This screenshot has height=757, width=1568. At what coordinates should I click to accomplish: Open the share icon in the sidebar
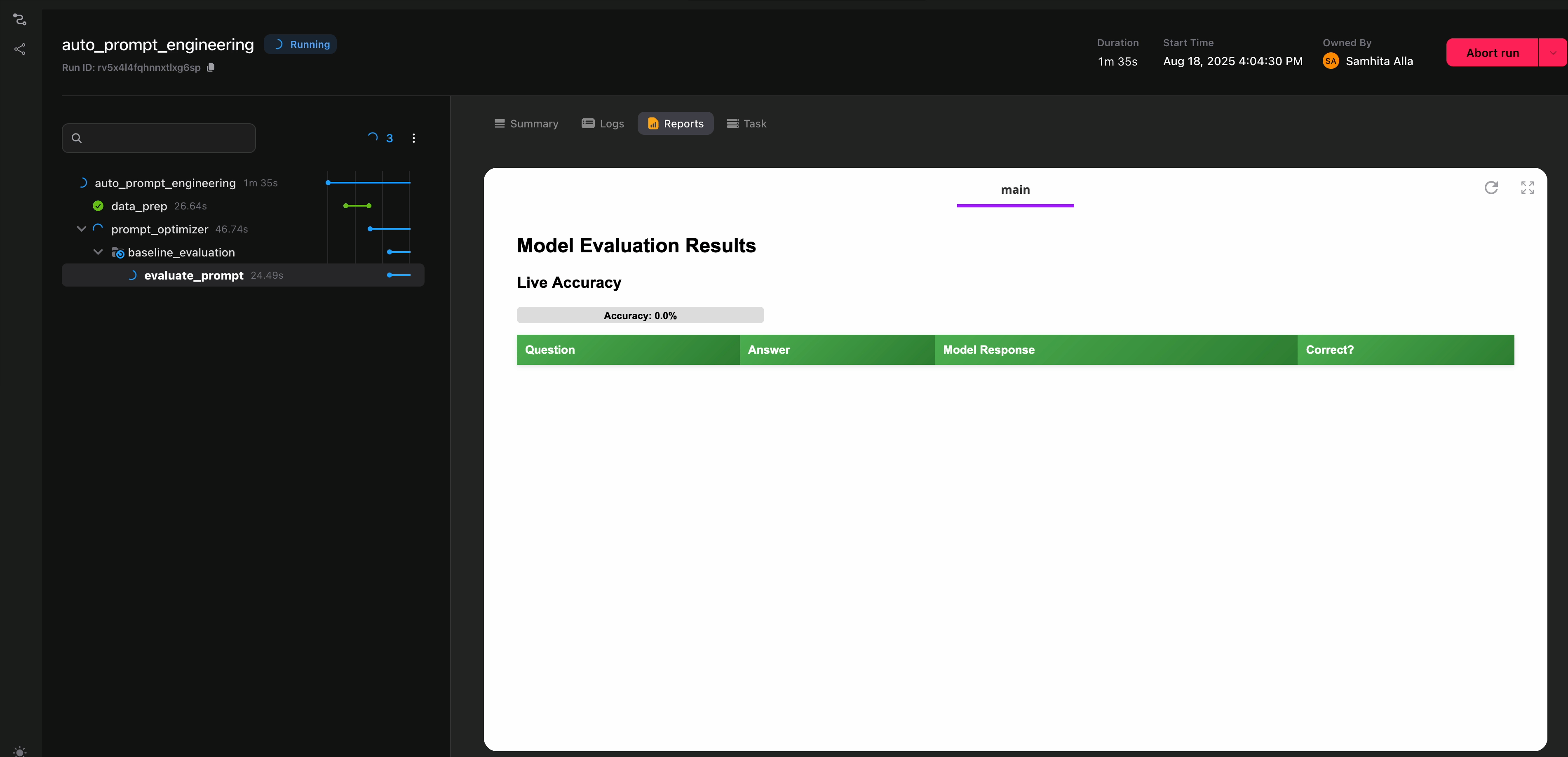[x=20, y=49]
